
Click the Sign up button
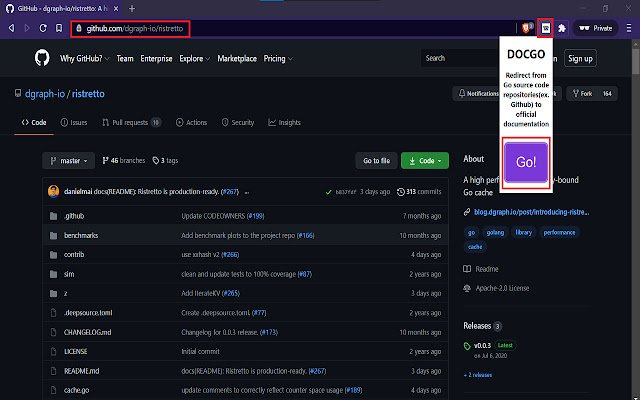tap(580, 59)
